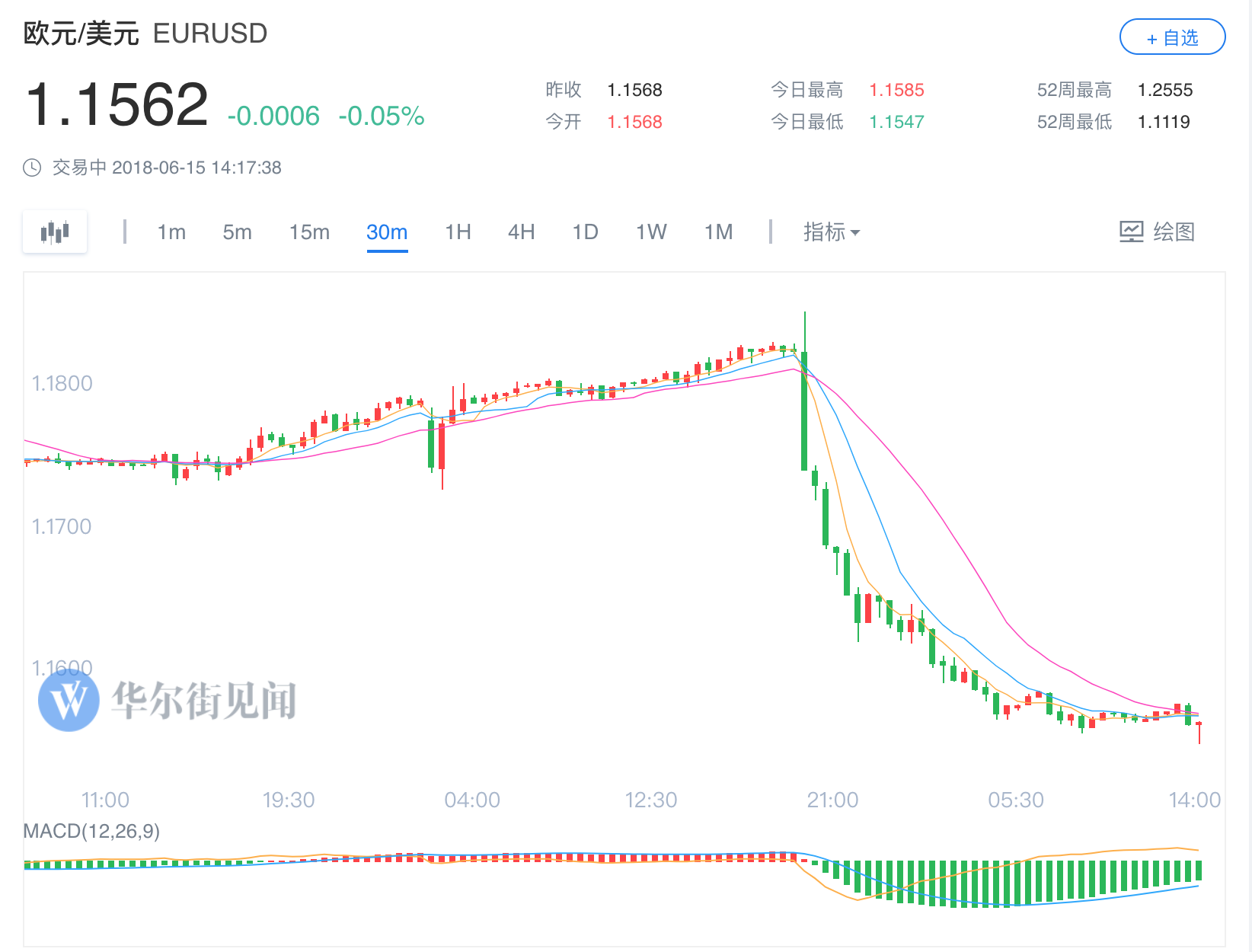Select the active 30m interval tab

(387, 232)
